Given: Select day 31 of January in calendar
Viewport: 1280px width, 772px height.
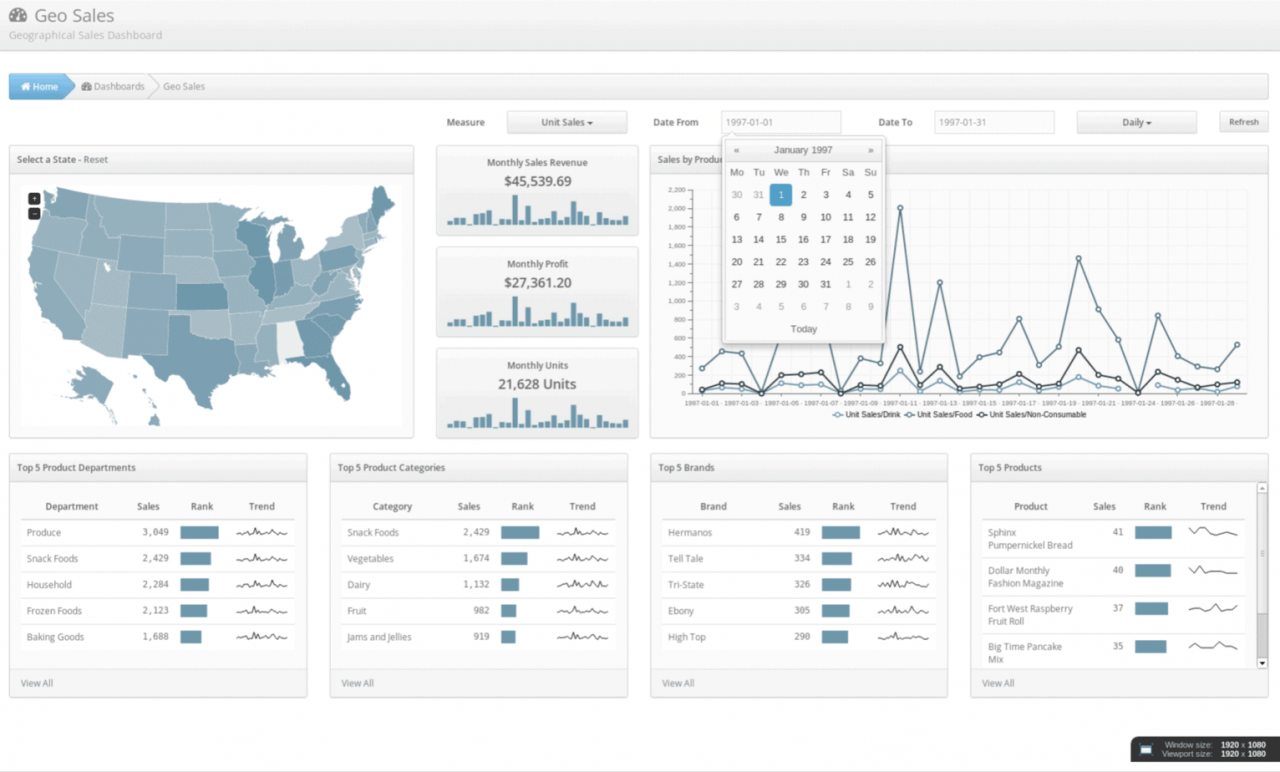Looking at the screenshot, I should (826, 284).
